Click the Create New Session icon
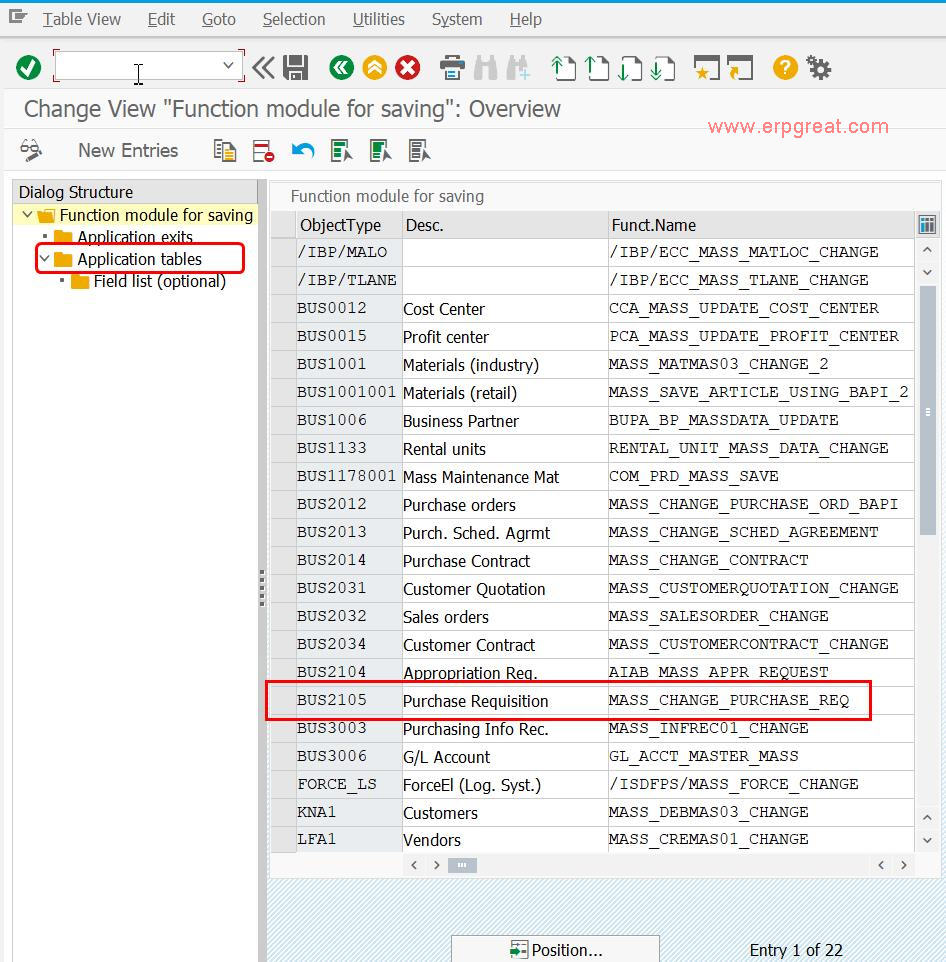The height and width of the screenshot is (962, 946). (x=707, y=67)
